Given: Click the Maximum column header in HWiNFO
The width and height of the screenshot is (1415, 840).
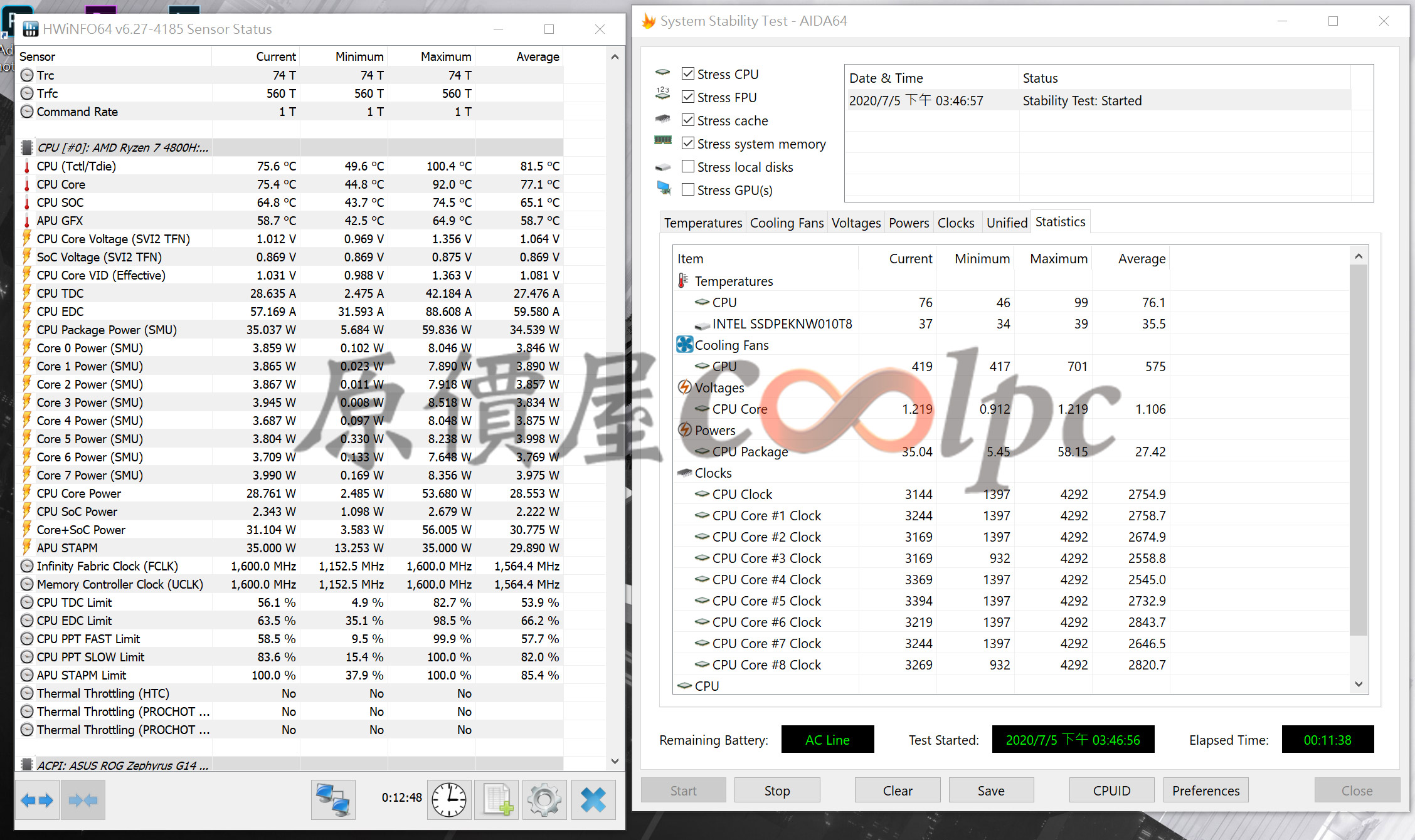Looking at the screenshot, I should (432, 56).
